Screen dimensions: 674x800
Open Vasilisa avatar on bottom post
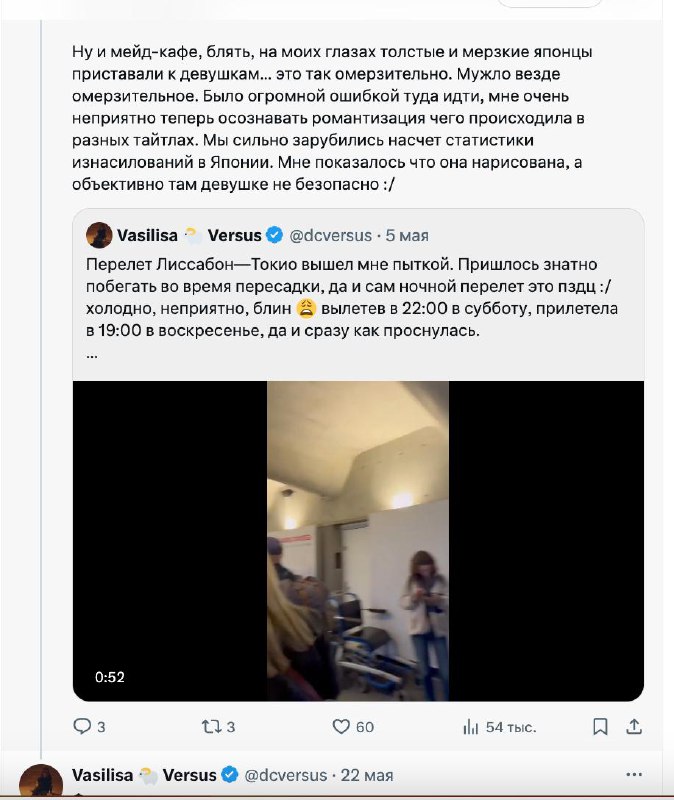point(41,782)
